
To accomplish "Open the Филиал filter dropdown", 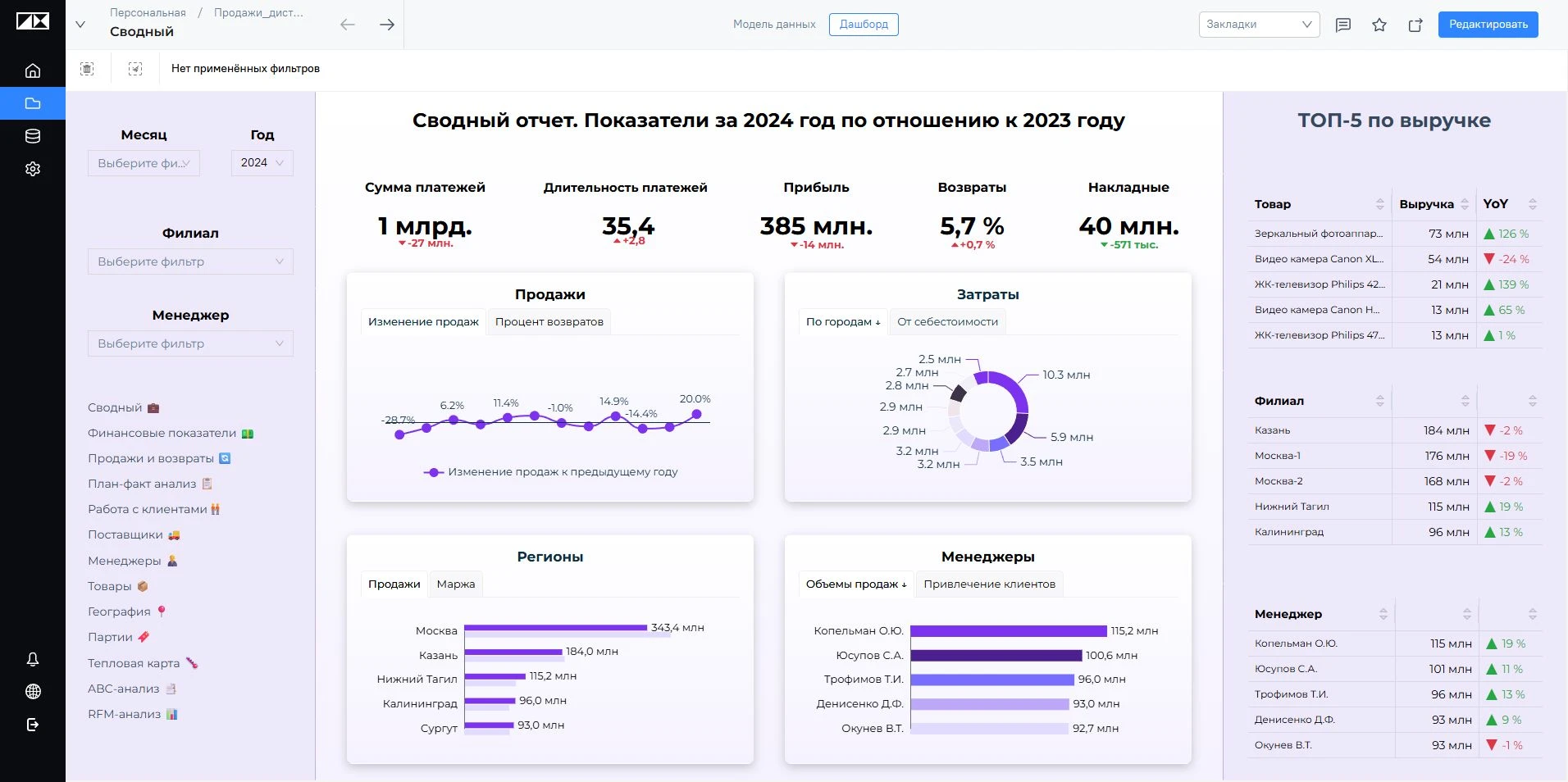I will [190, 261].
